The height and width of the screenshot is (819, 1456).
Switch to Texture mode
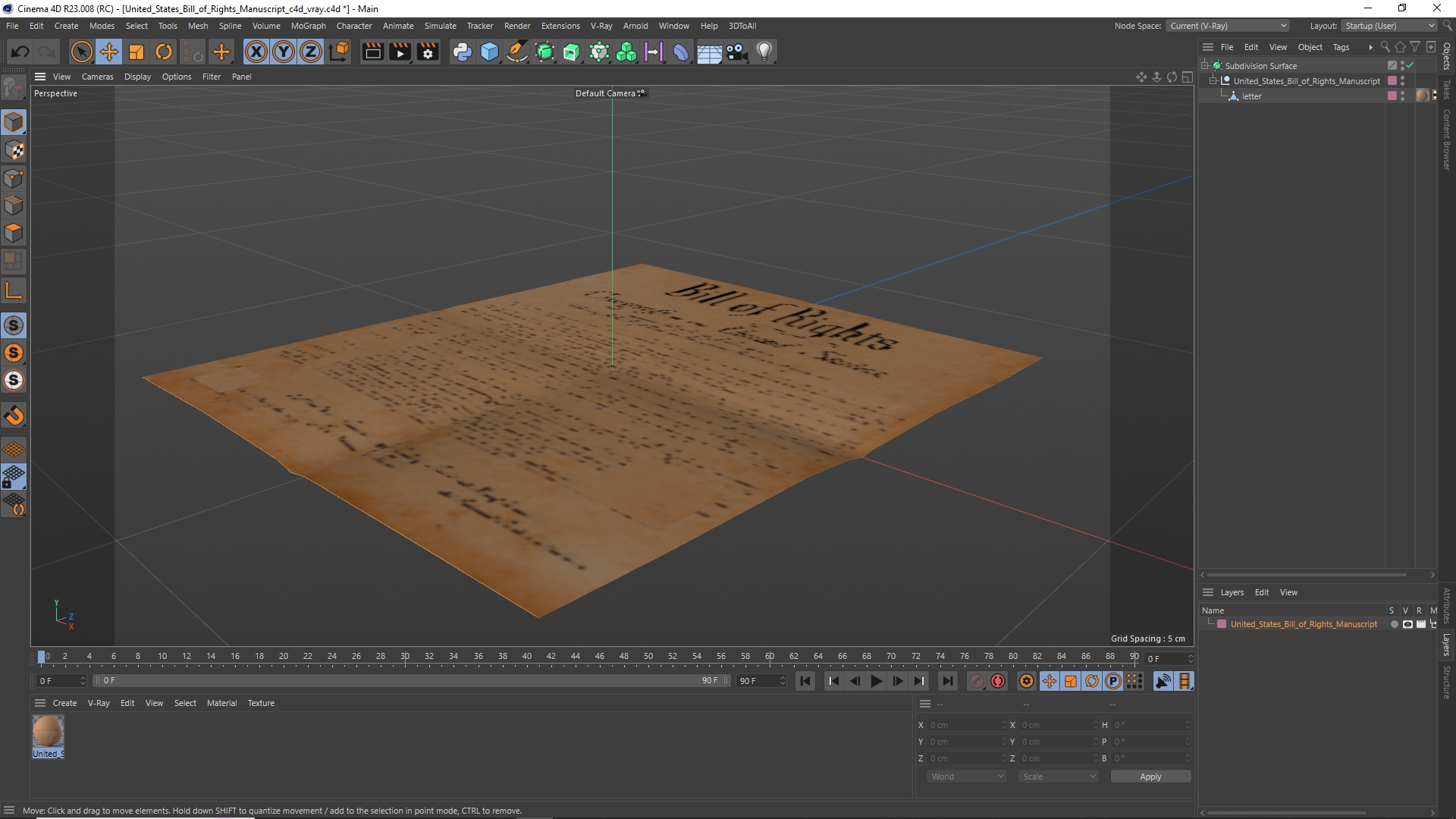coord(14,150)
